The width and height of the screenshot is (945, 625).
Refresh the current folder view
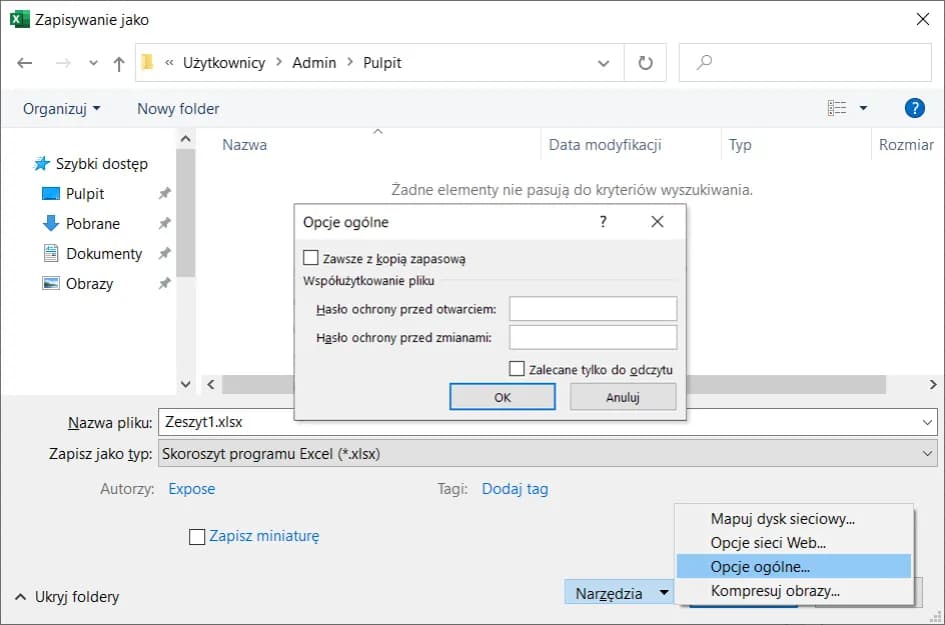644,62
